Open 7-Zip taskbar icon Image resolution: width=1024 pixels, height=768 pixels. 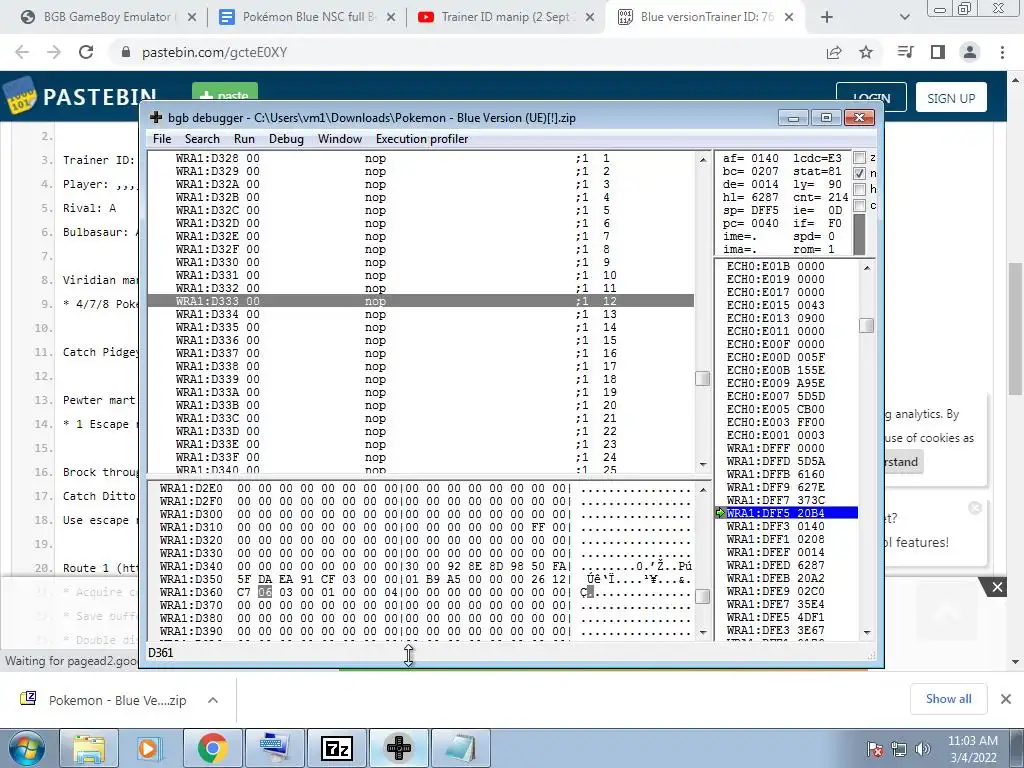tap(337, 748)
